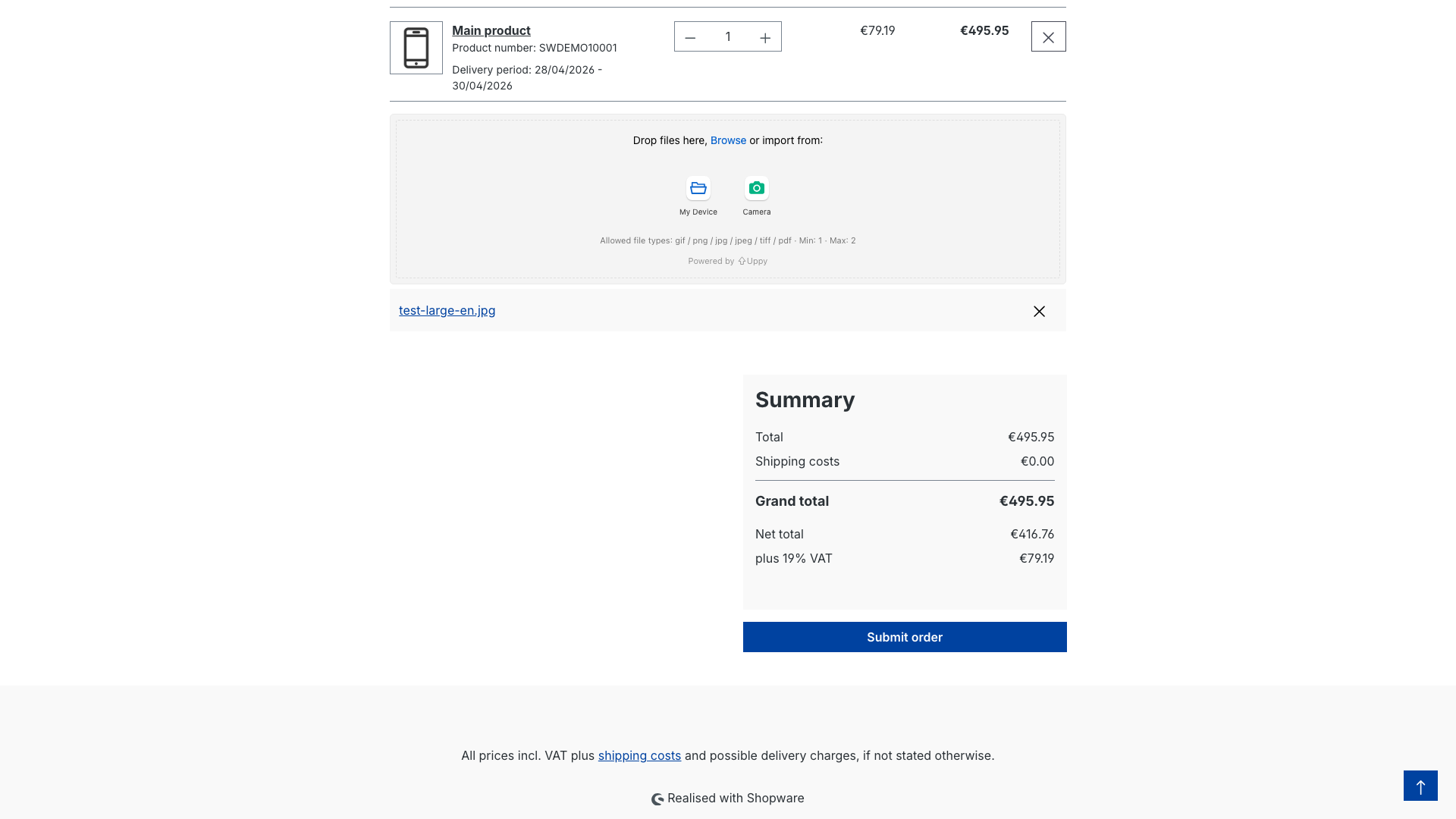1456x819 pixels.
Task: Open the Main product title link
Action: tap(491, 30)
